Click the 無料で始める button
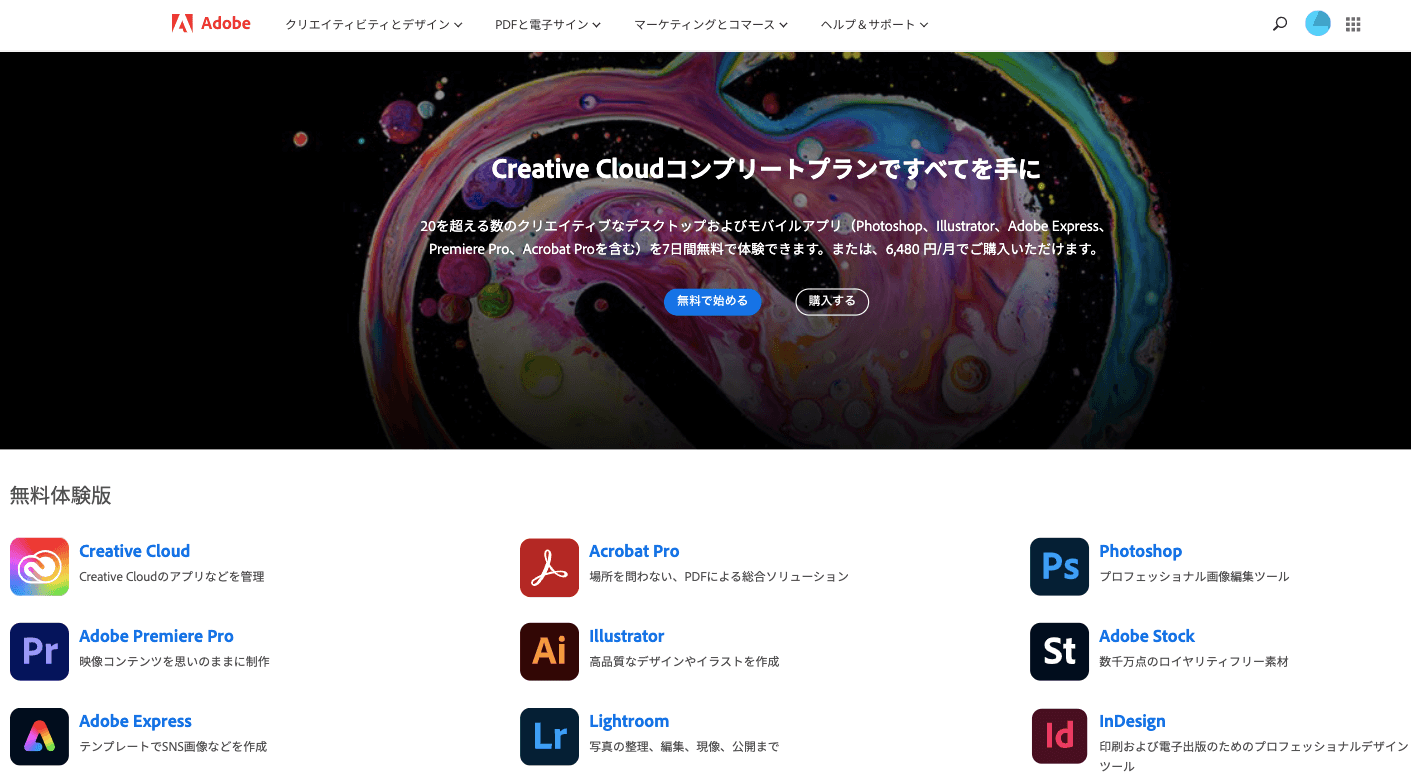 [712, 301]
